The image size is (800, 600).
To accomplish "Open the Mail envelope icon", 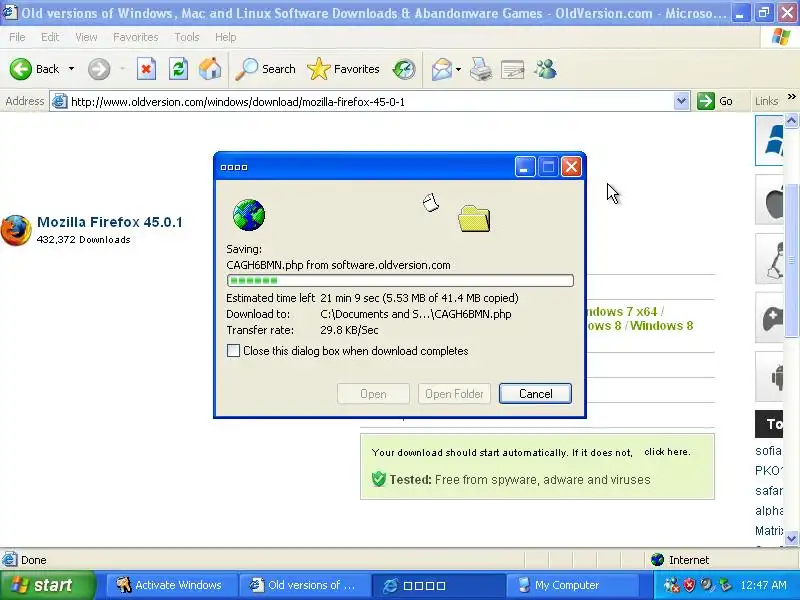I will point(442,69).
